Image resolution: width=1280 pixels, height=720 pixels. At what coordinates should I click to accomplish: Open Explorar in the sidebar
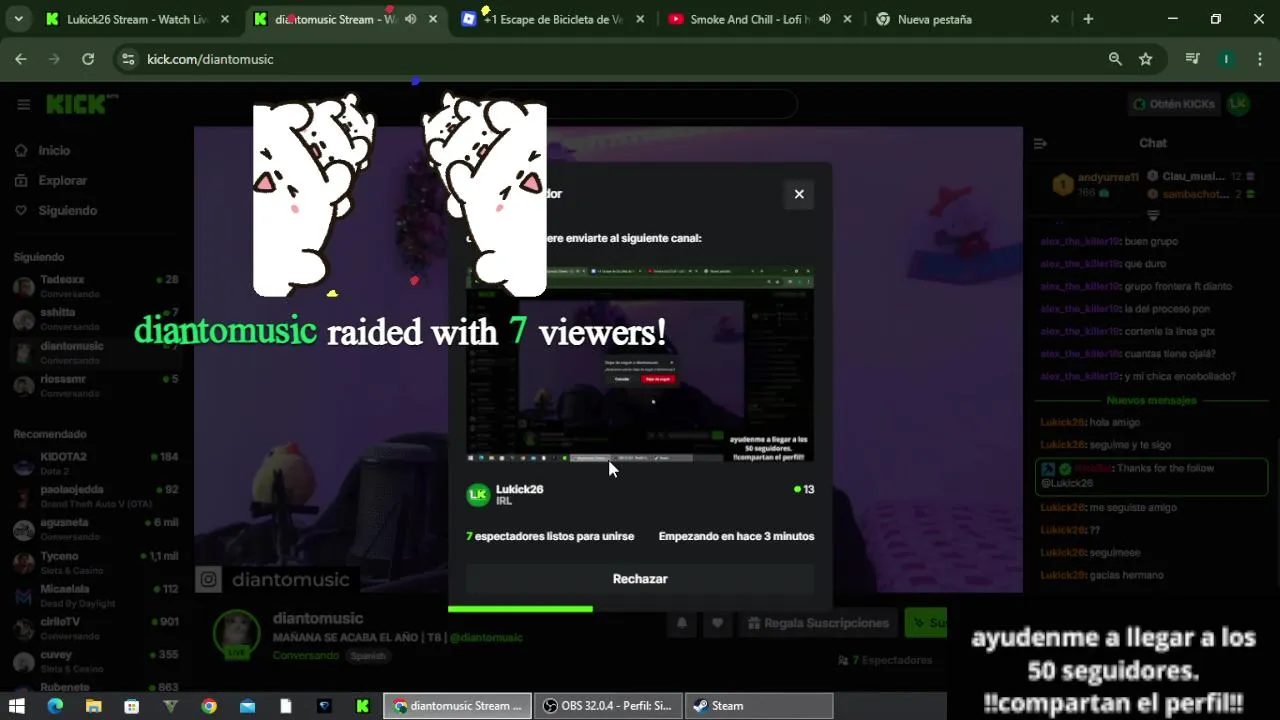(x=62, y=180)
